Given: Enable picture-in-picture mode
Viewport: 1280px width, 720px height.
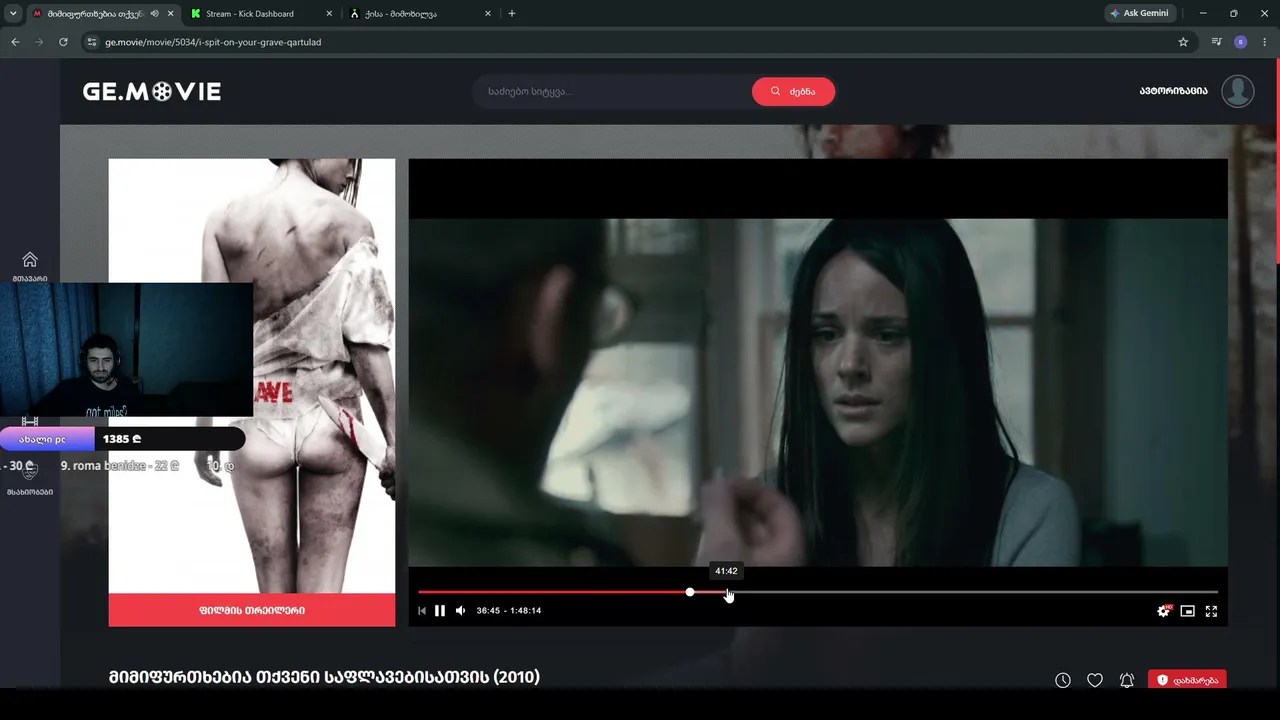Looking at the screenshot, I should point(1187,611).
